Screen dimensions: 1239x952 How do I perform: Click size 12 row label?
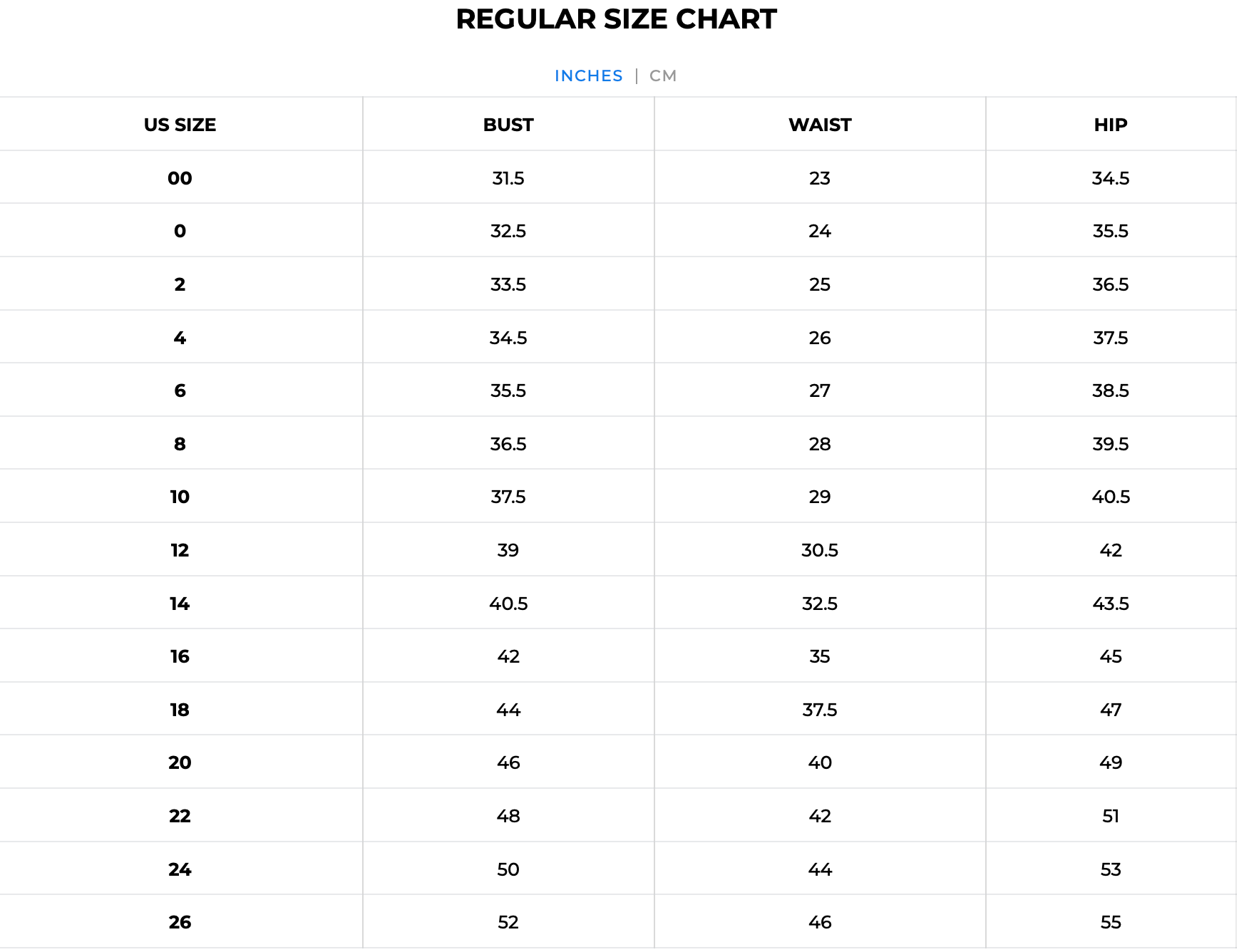point(180,549)
